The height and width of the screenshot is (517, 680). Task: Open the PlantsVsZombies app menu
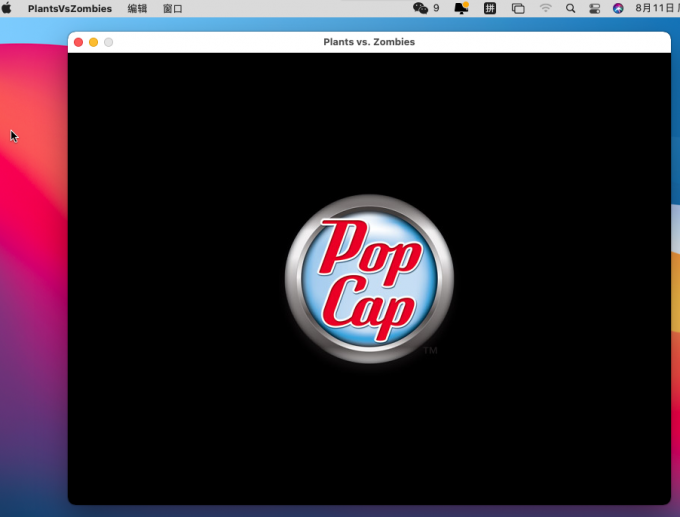[x=70, y=8]
